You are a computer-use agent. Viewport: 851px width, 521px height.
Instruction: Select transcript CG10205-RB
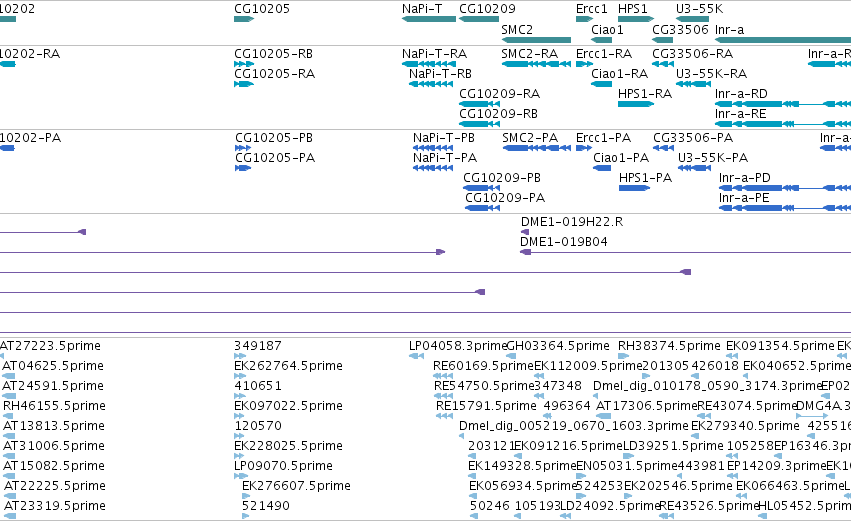(x=244, y=64)
